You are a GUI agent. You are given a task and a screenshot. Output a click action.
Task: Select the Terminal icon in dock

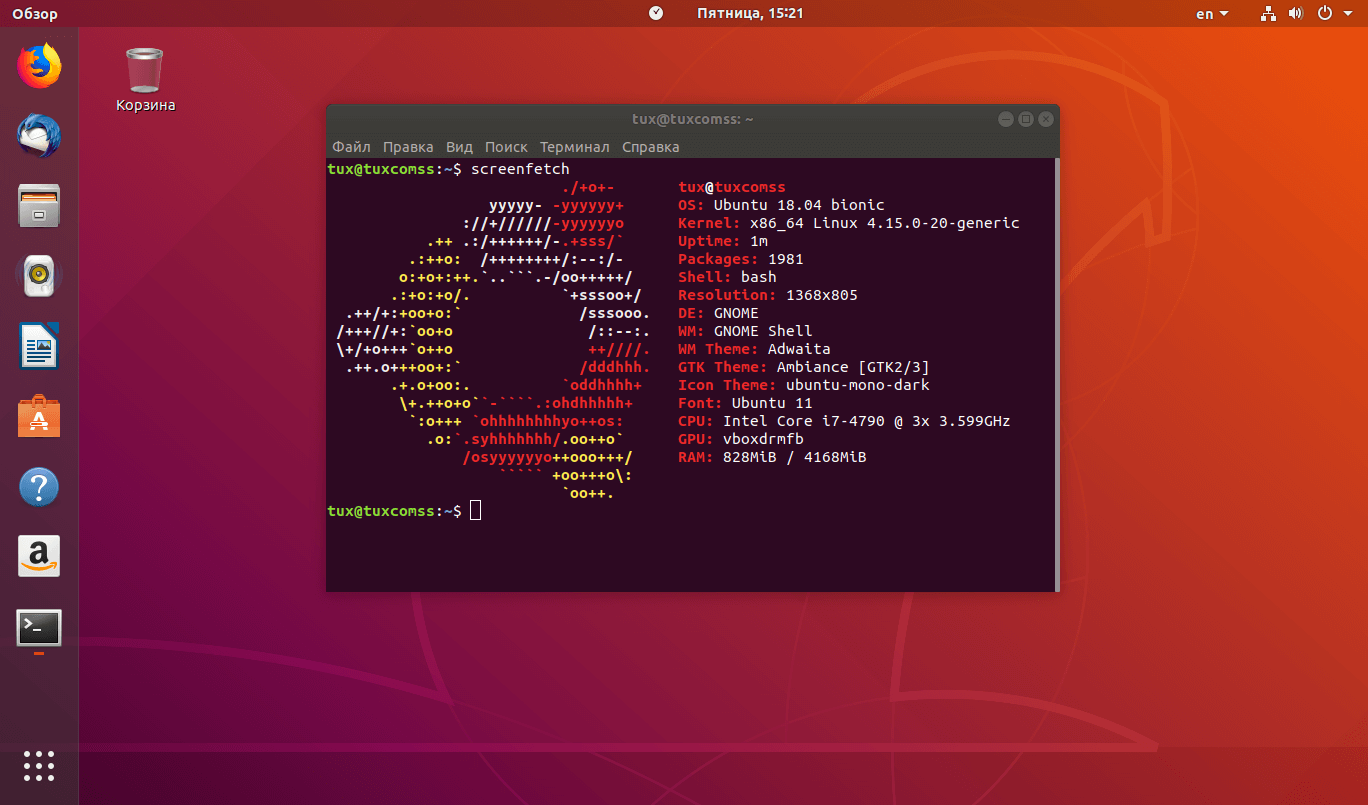[x=39, y=628]
